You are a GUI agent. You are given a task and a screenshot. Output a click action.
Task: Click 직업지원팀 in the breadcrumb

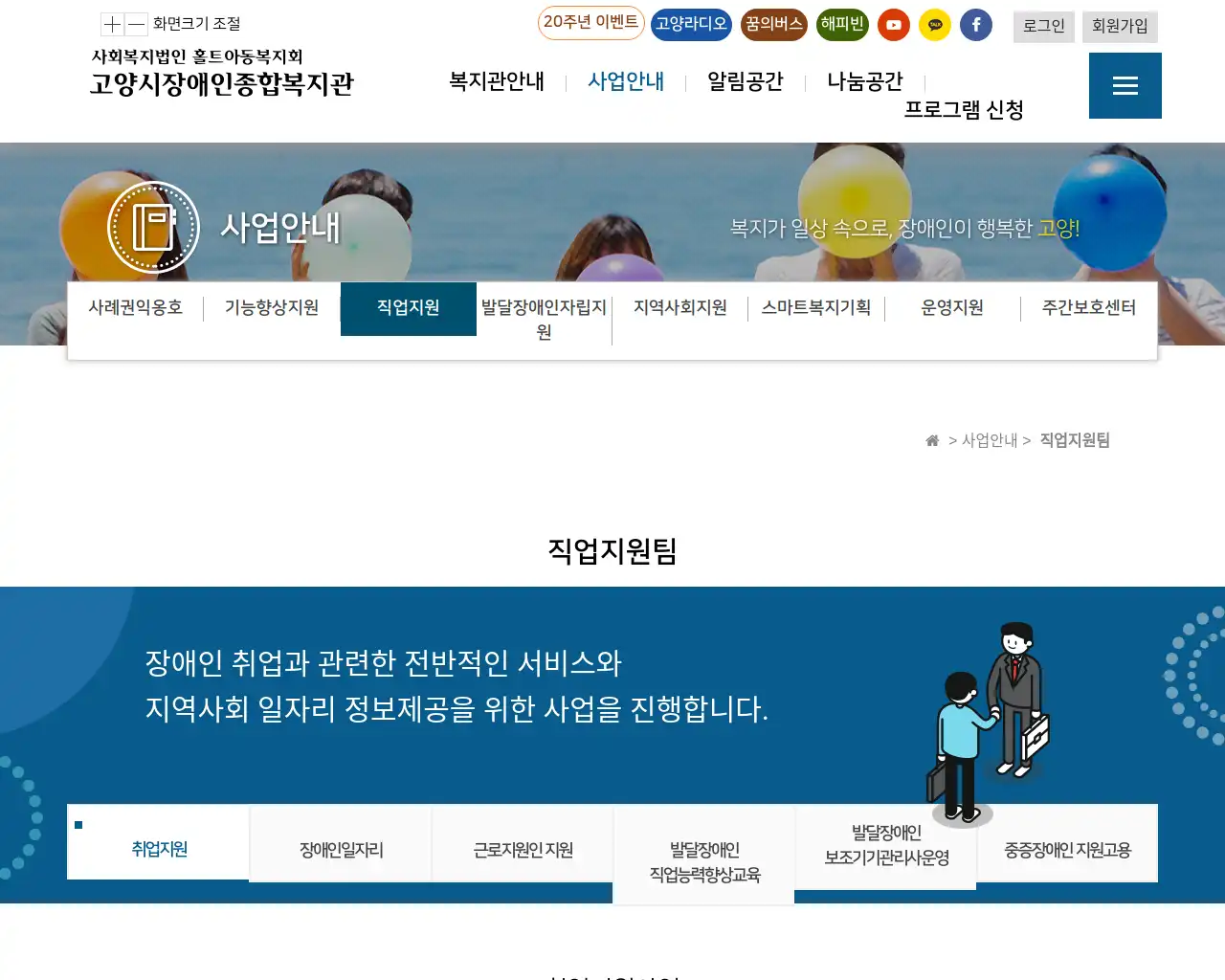tap(1075, 440)
